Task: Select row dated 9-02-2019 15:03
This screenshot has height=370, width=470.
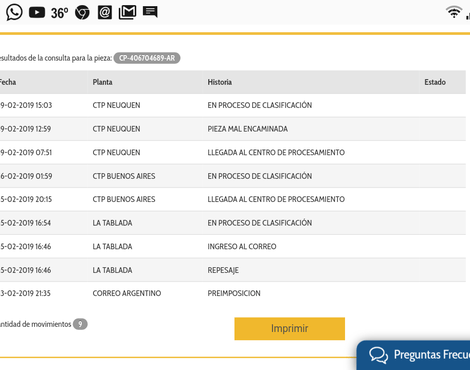Action: [233, 105]
